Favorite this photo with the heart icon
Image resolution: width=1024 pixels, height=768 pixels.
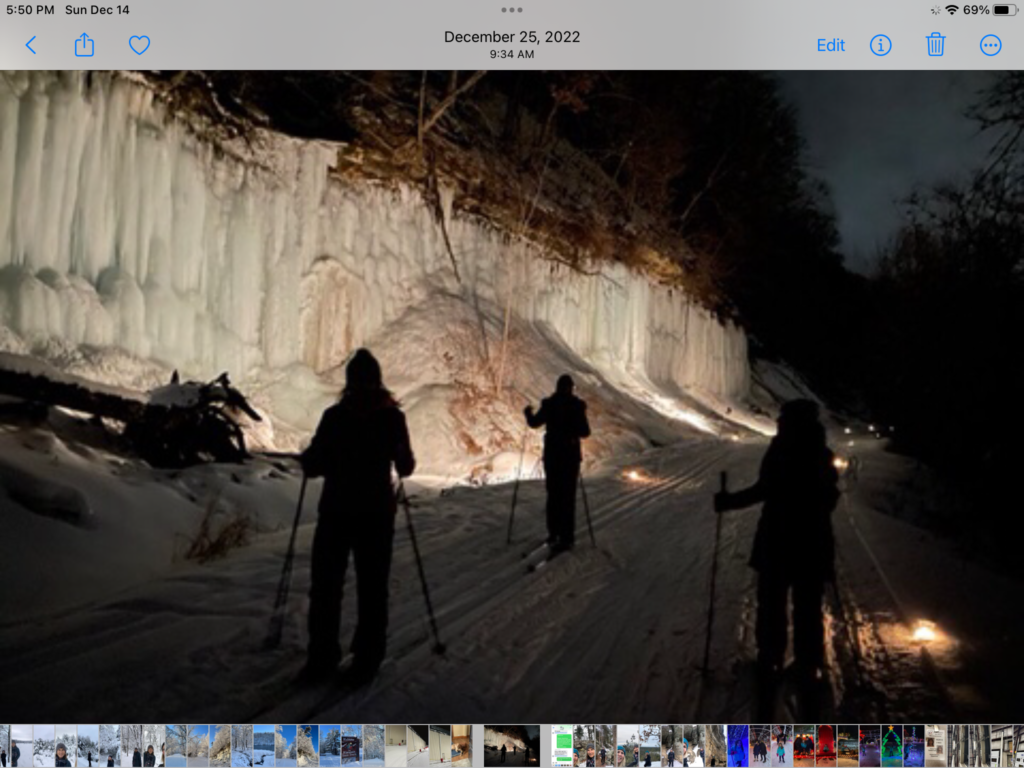pos(139,45)
